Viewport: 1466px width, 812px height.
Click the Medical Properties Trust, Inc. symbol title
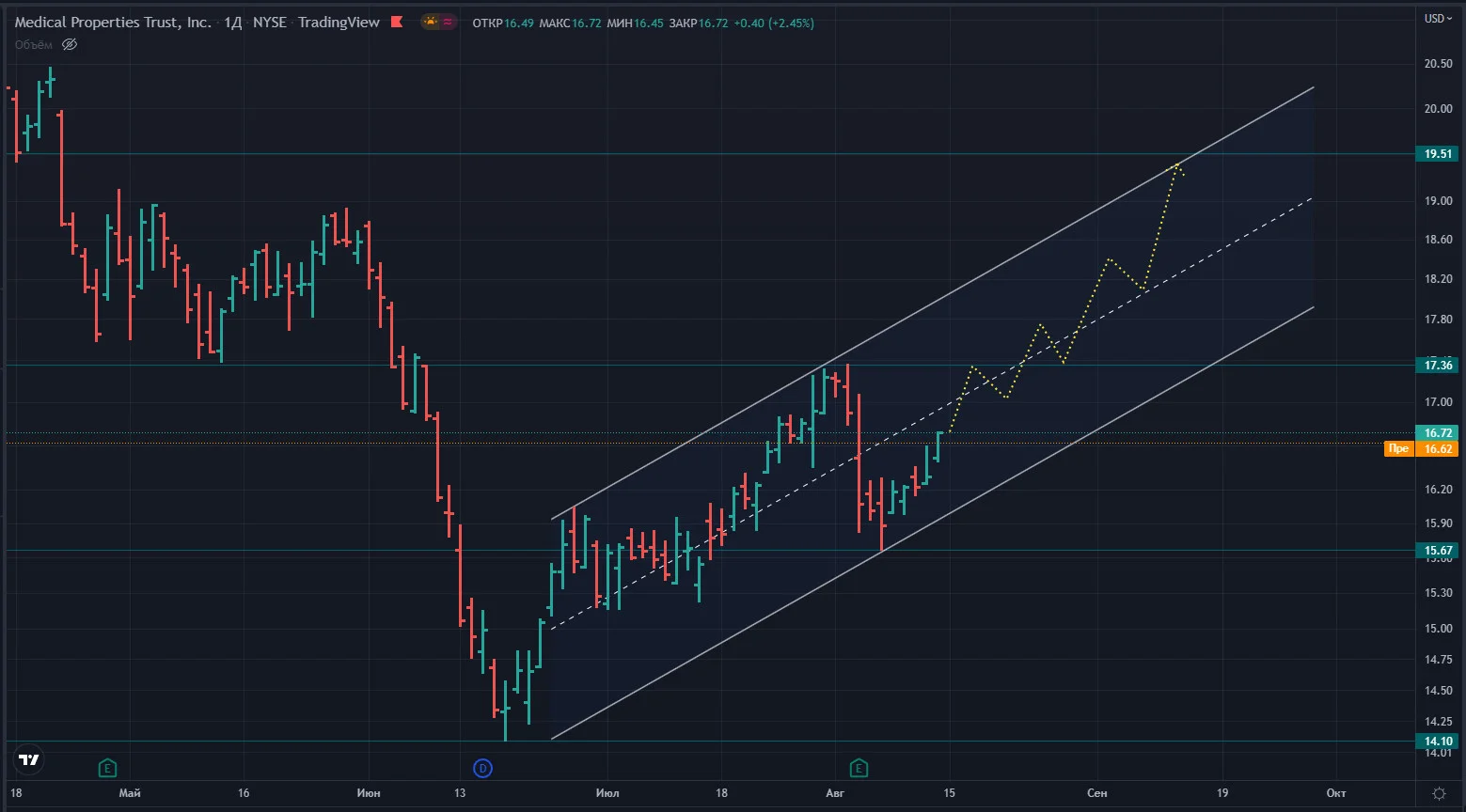pos(113,23)
